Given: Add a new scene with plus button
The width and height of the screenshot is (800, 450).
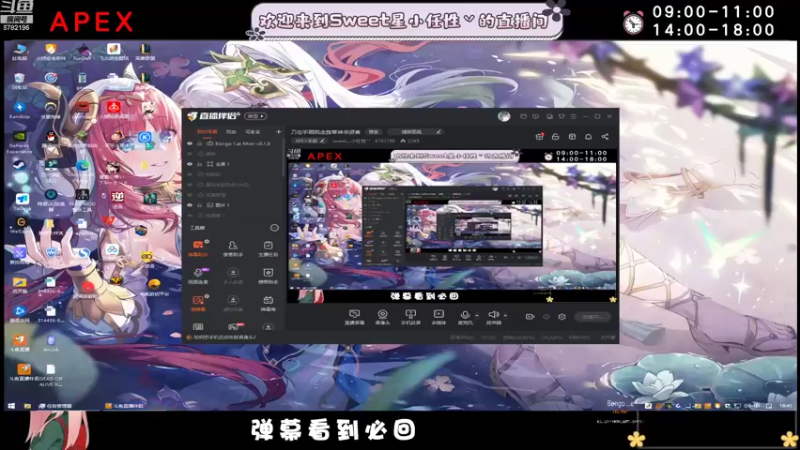Looking at the screenshot, I should point(279,132).
